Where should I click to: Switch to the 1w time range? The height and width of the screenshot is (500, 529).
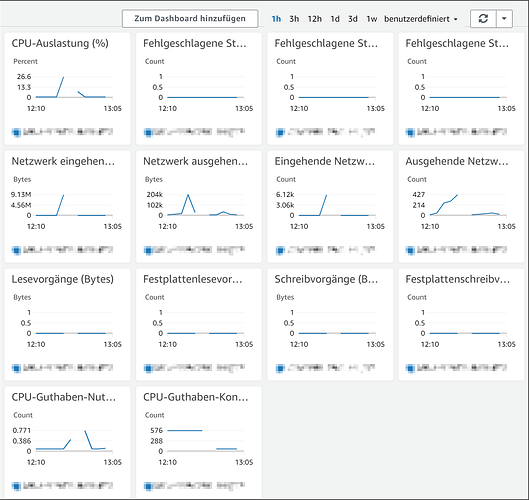pos(372,19)
